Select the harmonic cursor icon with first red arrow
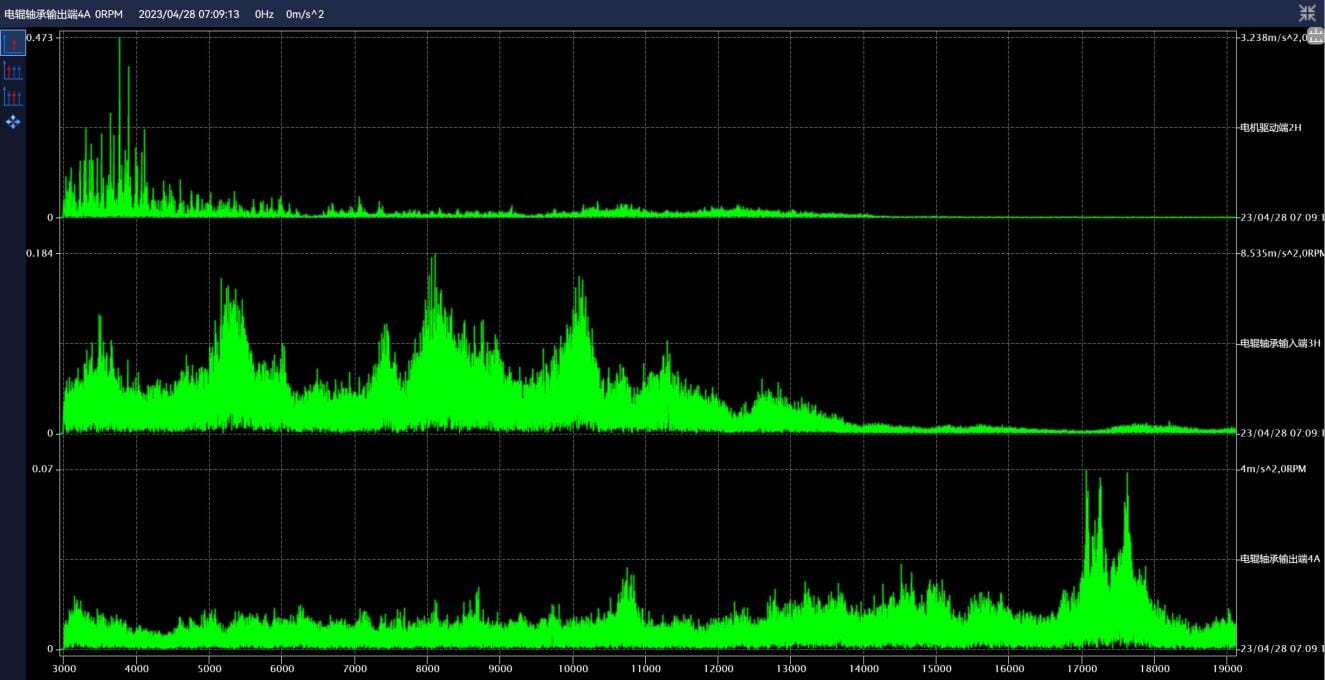 (x=13, y=70)
